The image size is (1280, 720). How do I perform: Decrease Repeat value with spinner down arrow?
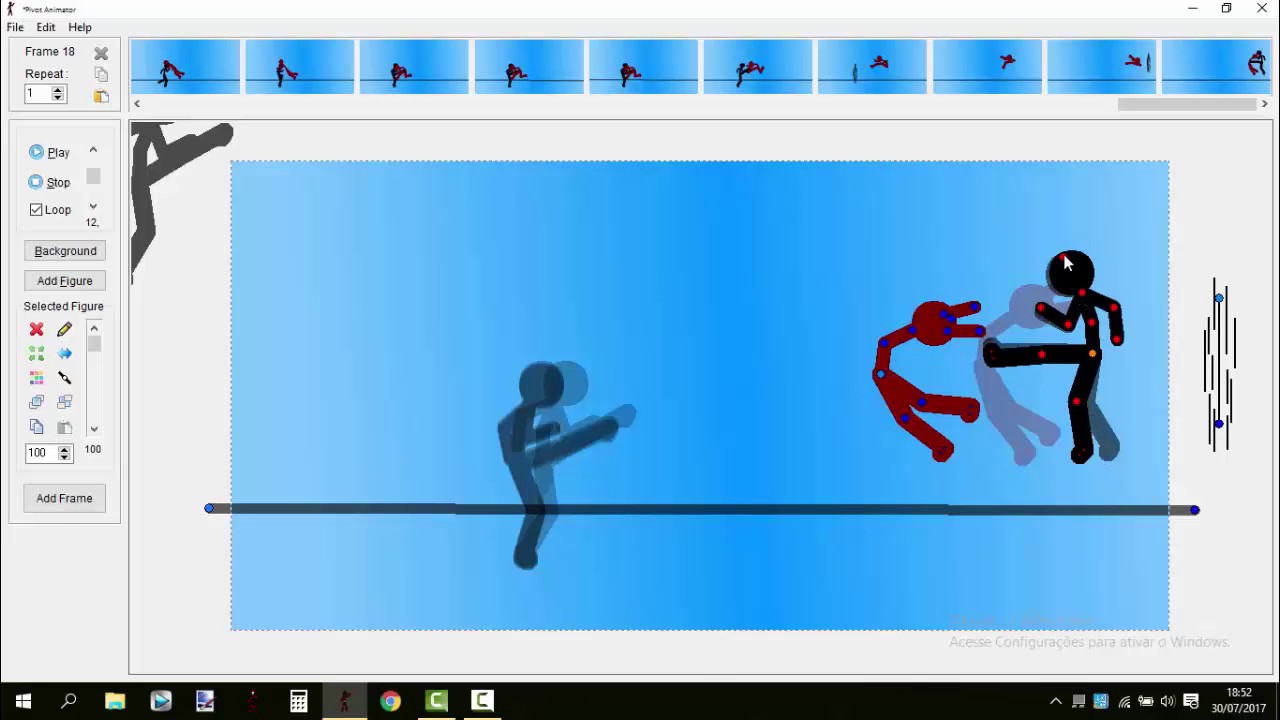58,98
